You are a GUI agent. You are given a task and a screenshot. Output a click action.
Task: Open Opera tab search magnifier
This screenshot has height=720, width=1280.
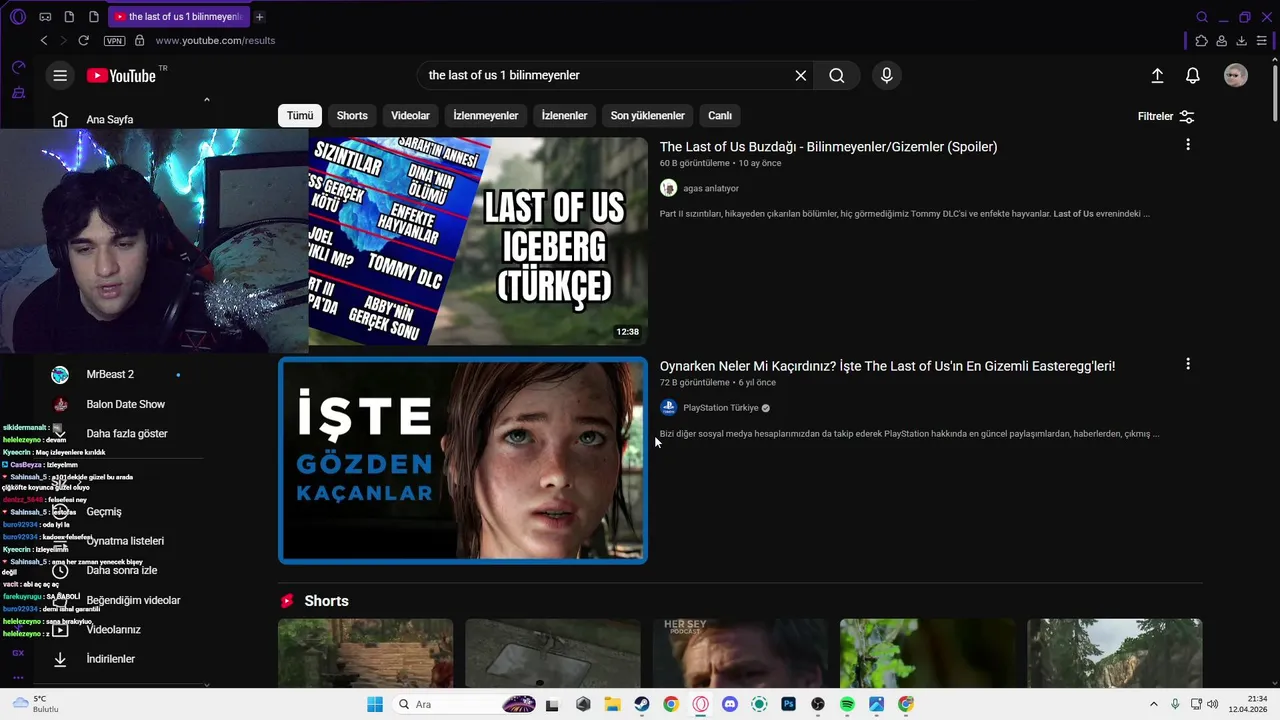1202,17
